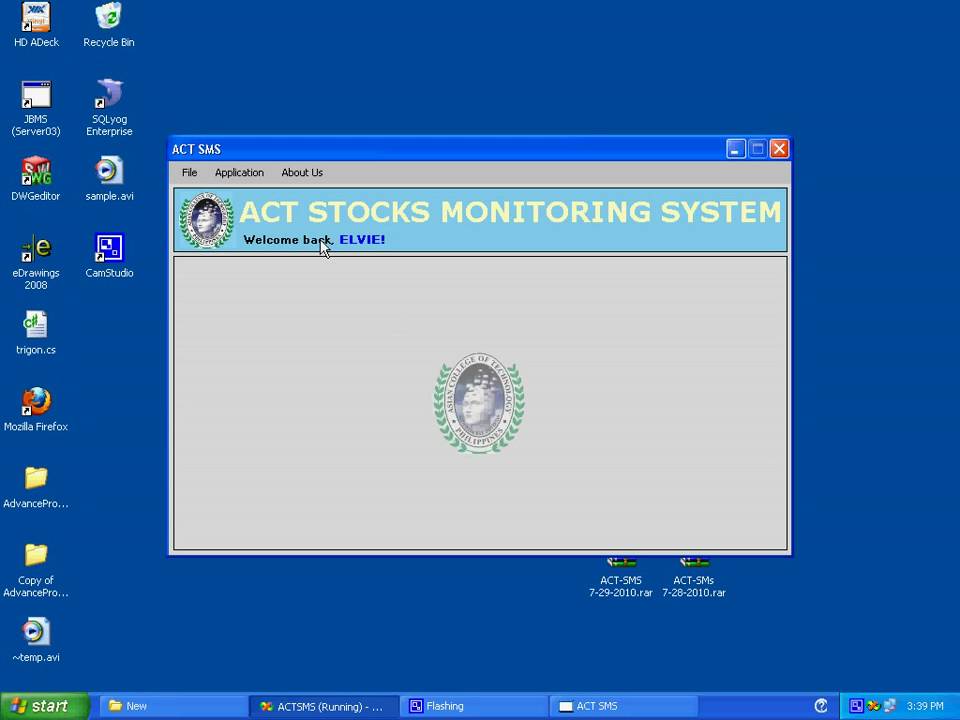Viewport: 960px width, 720px height.
Task: Select the SQLyog Enterprise shortcut
Action: click(109, 108)
